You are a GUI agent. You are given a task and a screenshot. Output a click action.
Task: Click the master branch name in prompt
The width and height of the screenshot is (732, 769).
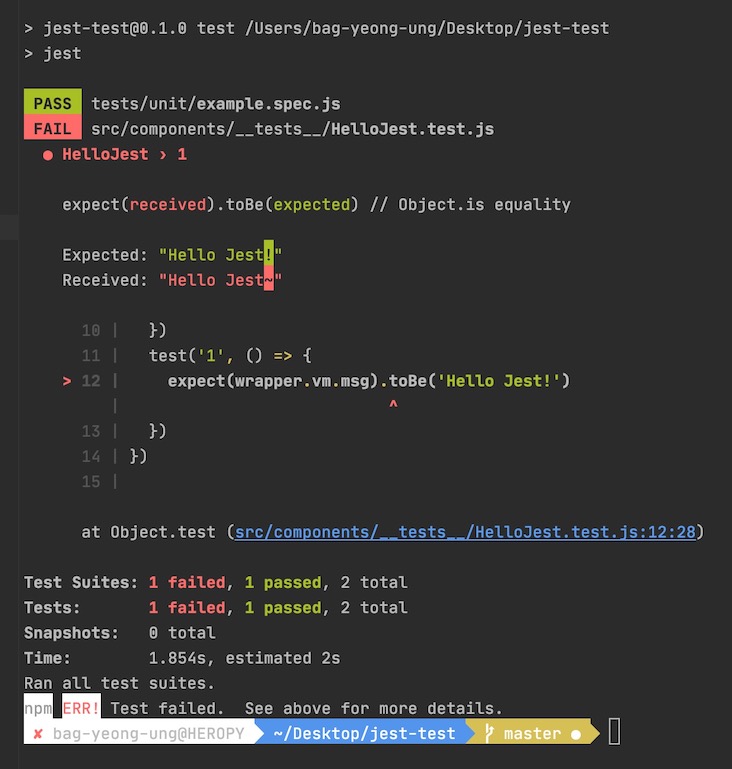[532, 734]
